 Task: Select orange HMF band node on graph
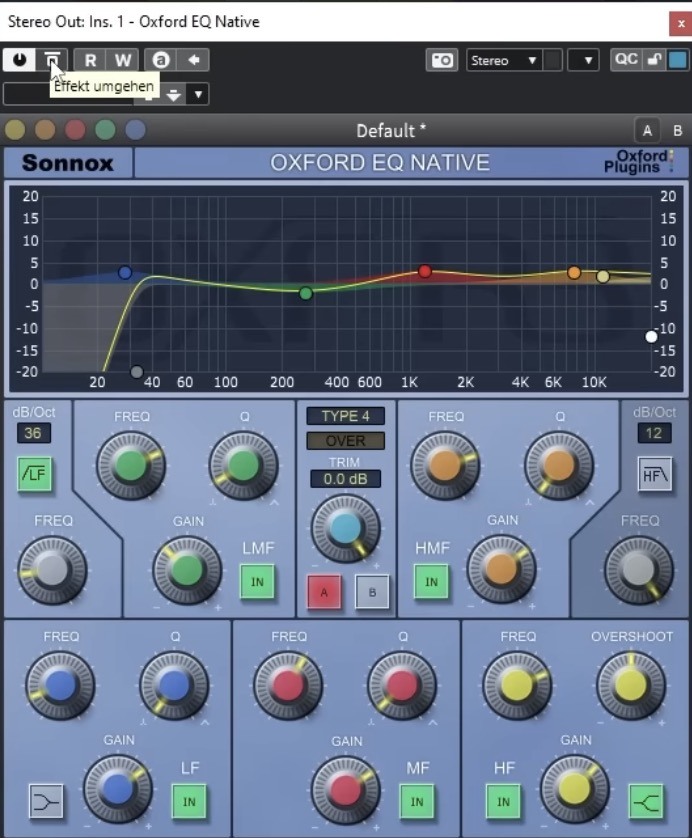[x=574, y=273]
